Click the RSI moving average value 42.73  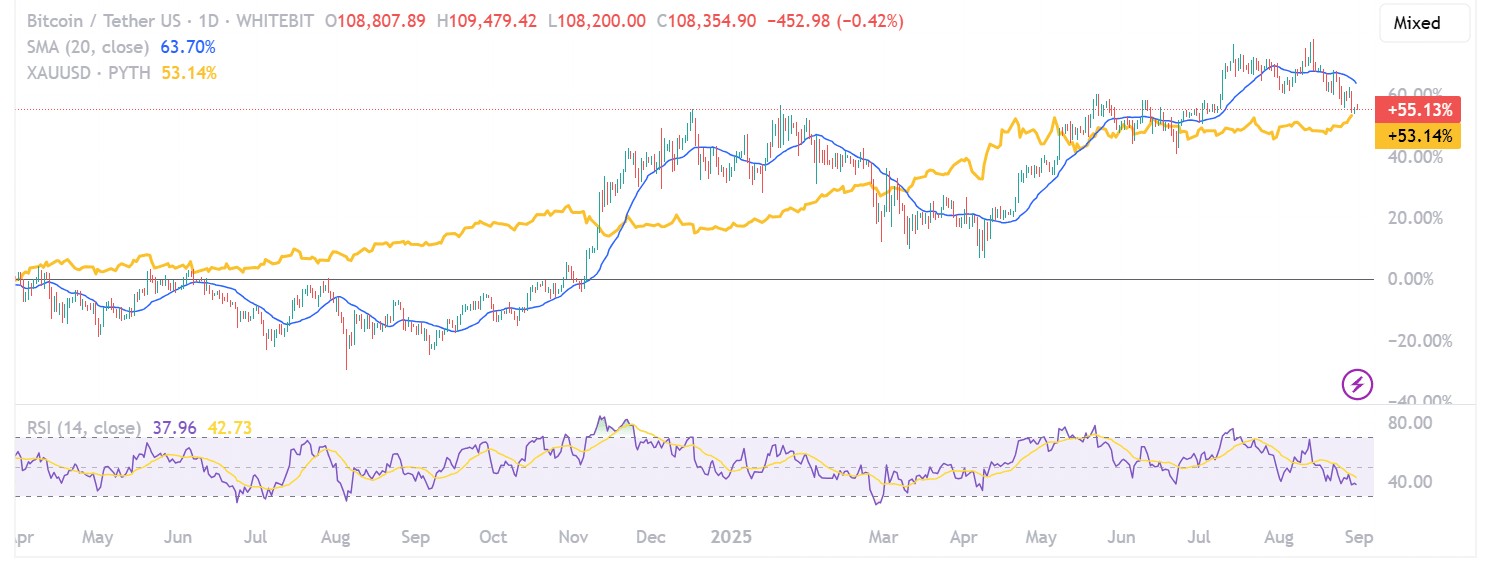point(229,428)
